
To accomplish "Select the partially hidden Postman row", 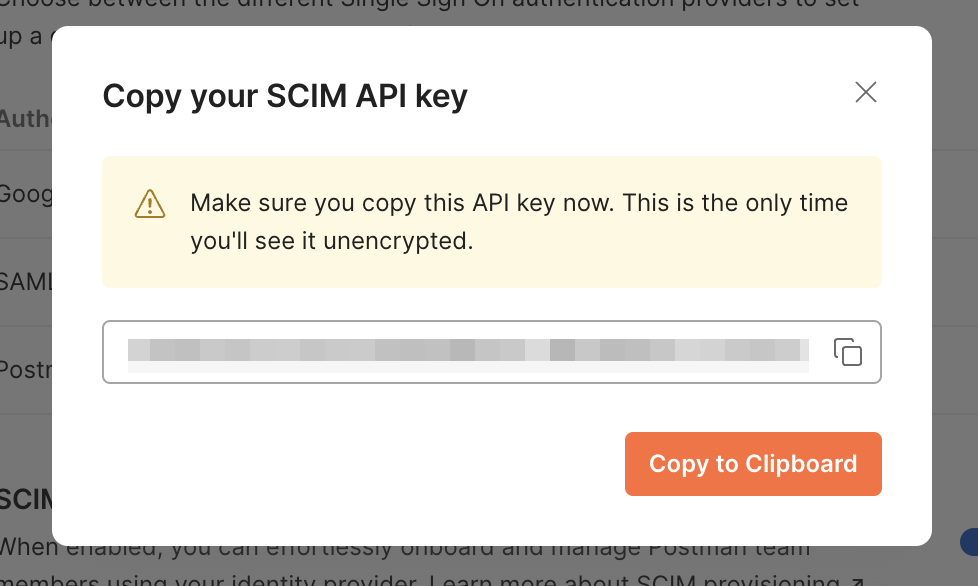I will coord(26,367).
